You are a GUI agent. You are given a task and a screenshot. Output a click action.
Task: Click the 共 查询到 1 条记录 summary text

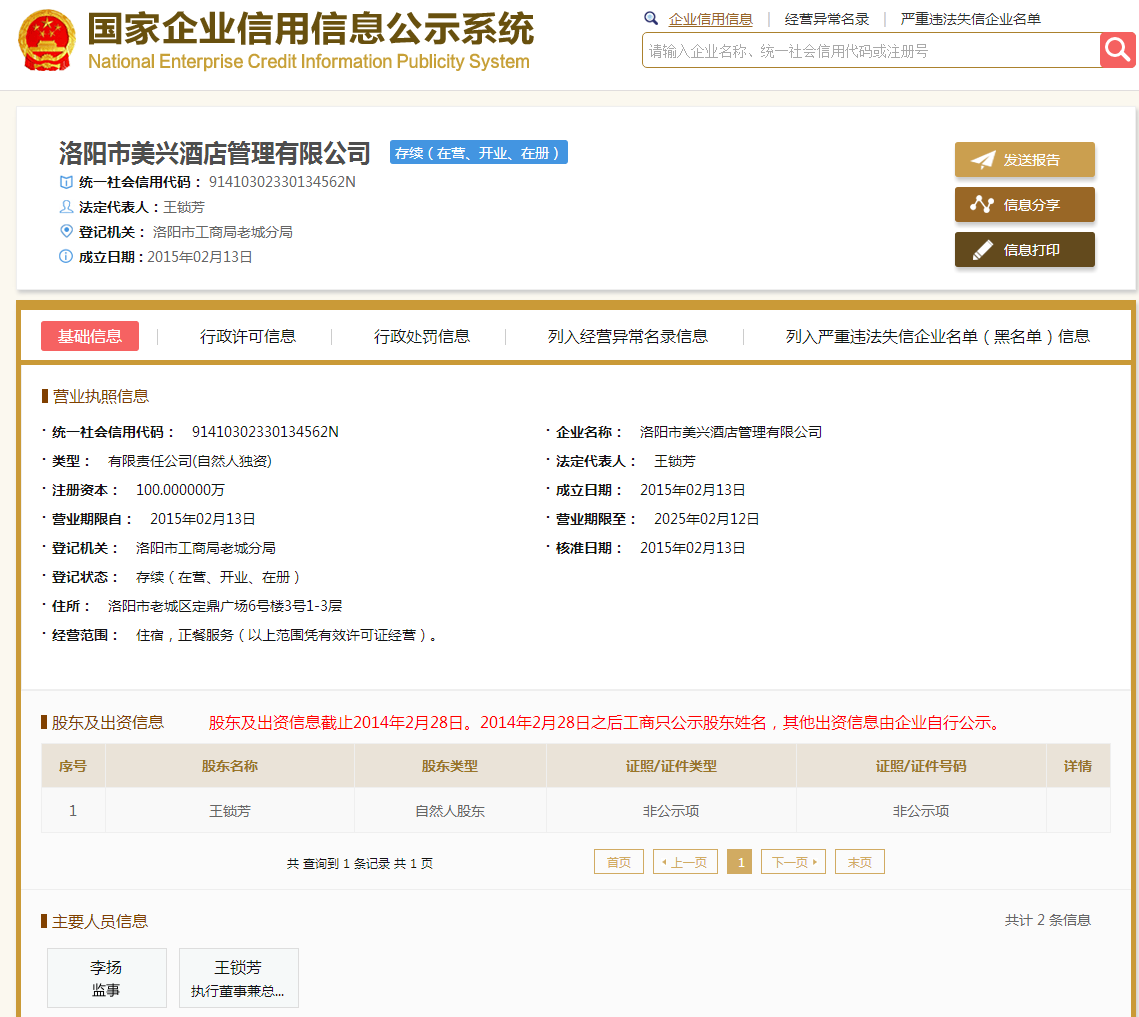[x=360, y=863]
